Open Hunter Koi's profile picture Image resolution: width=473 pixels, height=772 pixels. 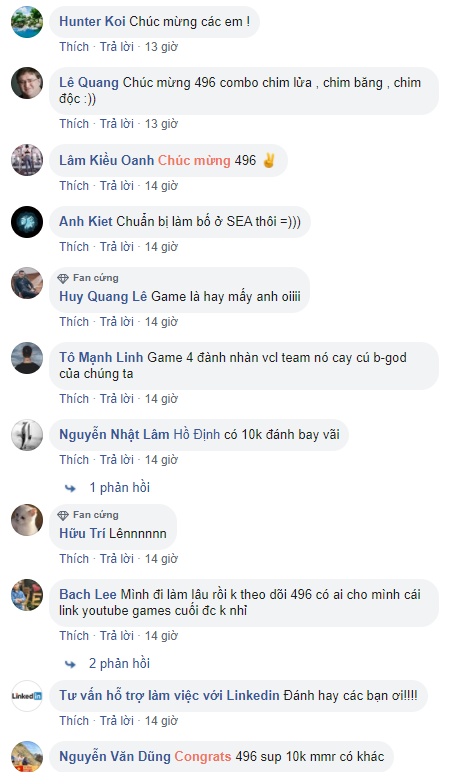pos(27,22)
